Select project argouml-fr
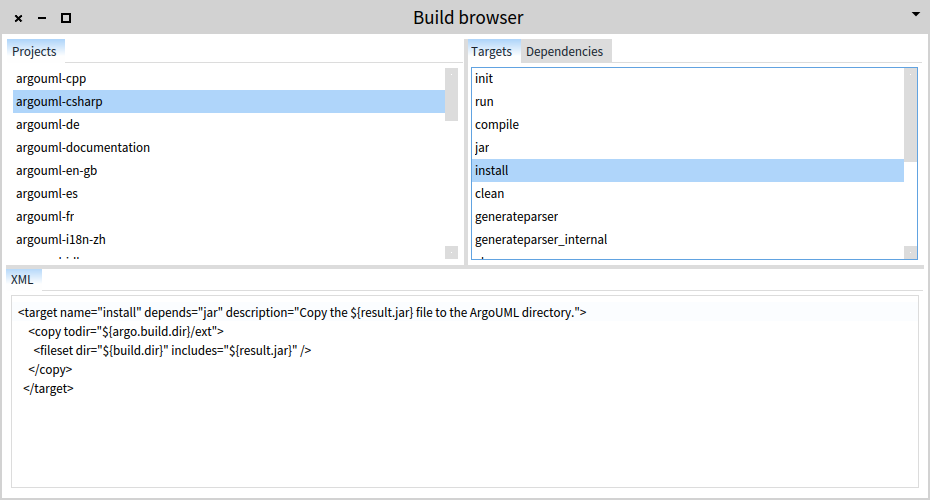930x500 pixels. point(229,217)
